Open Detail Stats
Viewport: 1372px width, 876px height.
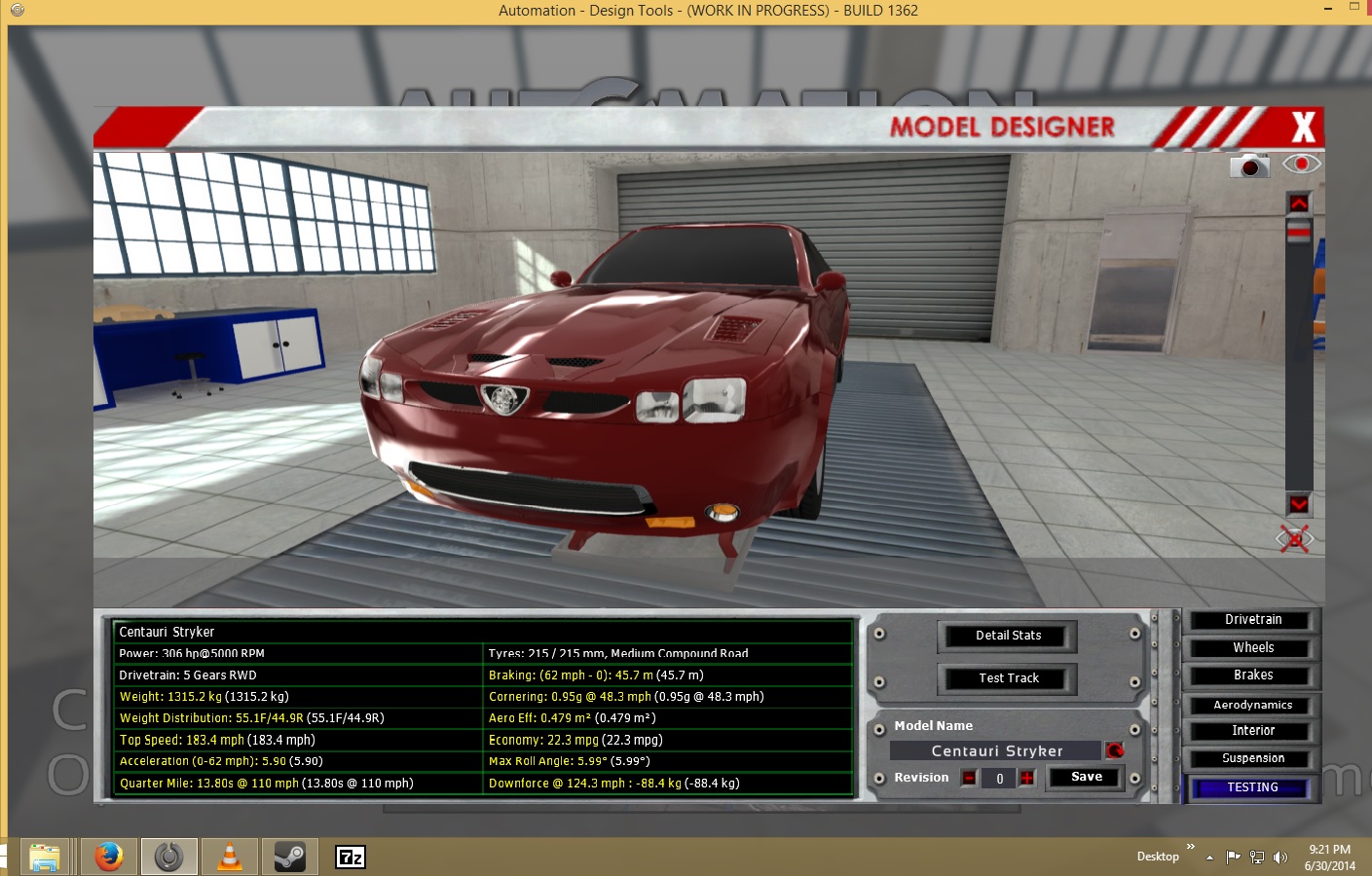click(x=1008, y=636)
